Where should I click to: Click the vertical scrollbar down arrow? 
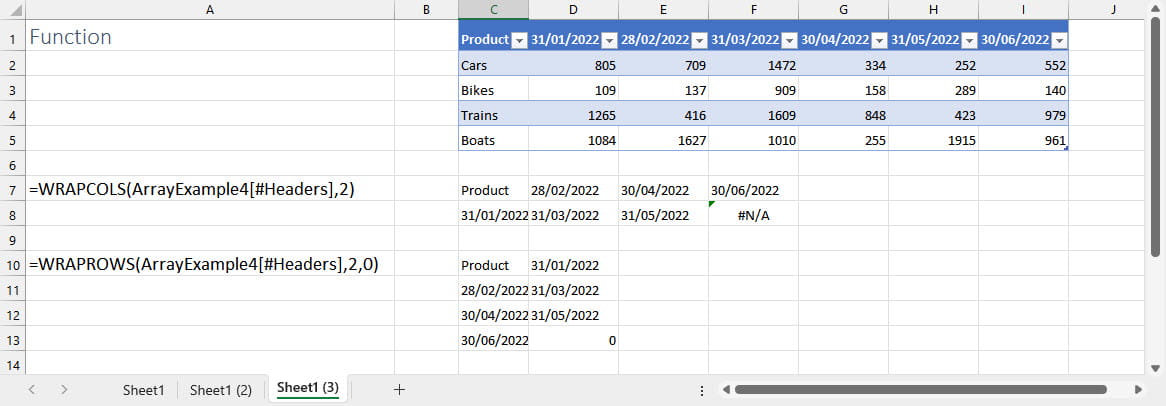pyautogui.click(x=1157, y=367)
